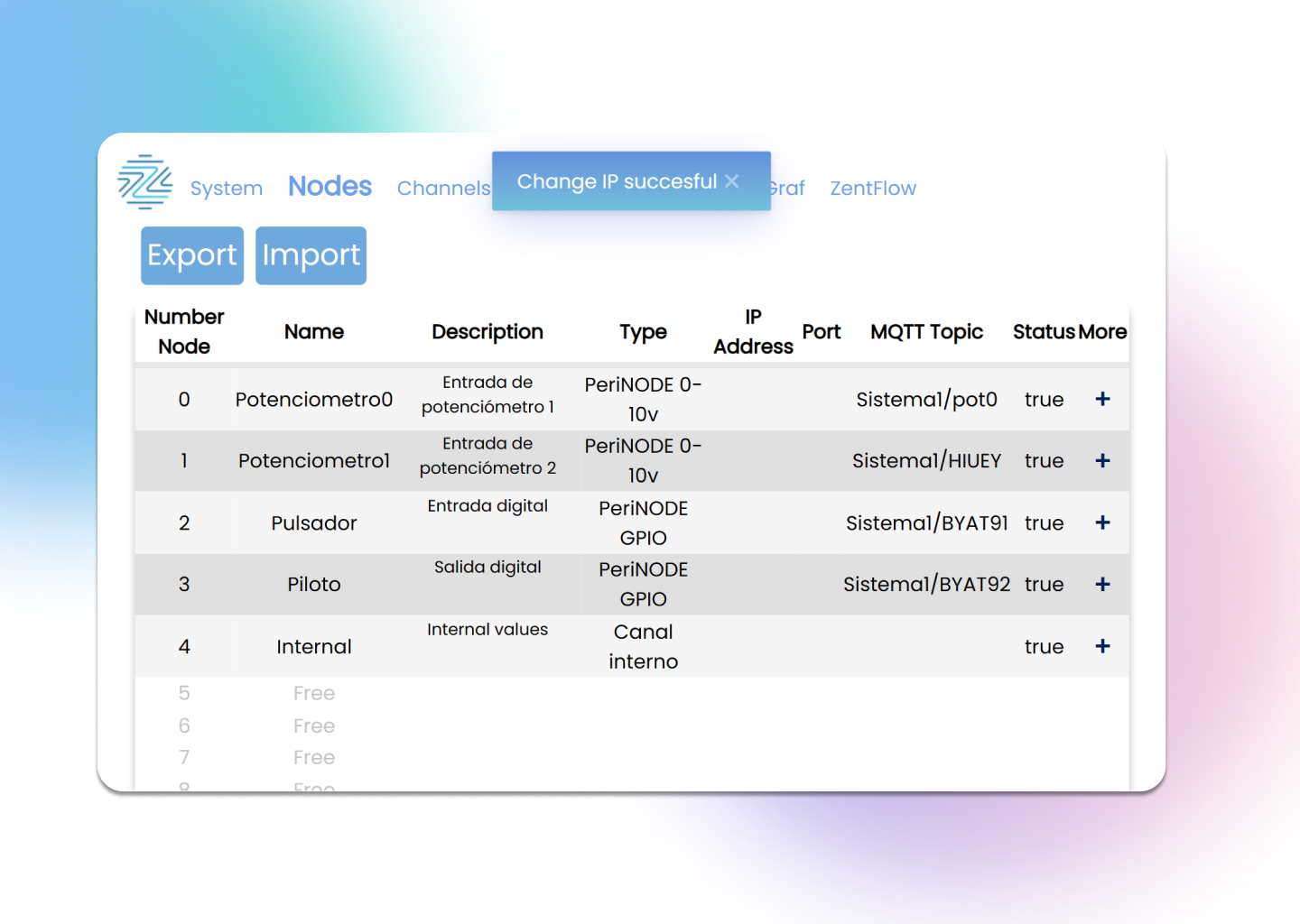The width and height of the screenshot is (1300, 924).
Task: Click MQTT topic Sistema1/pot0
Action: tap(927, 400)
